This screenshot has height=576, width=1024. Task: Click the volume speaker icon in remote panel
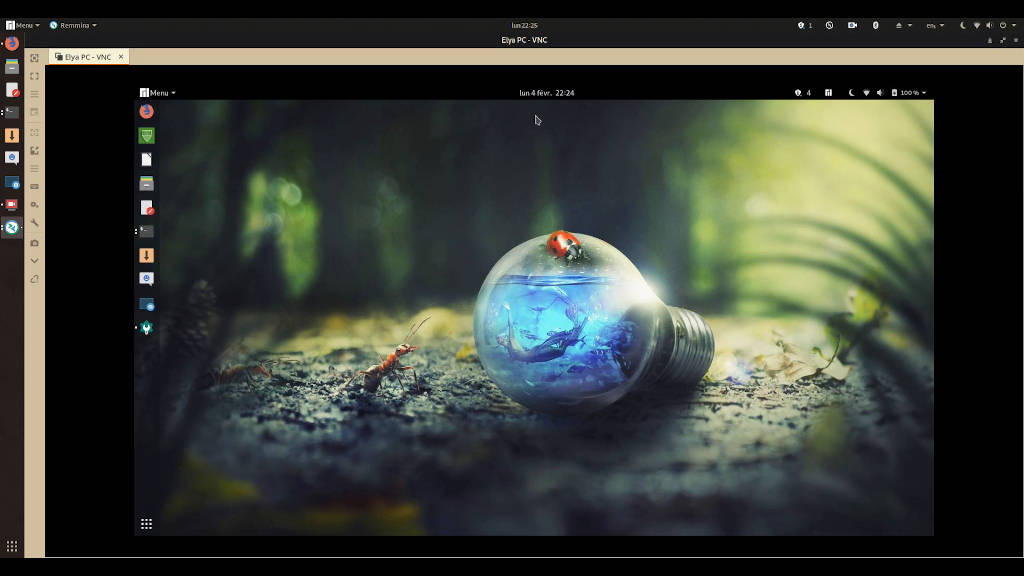coord(880,93)
